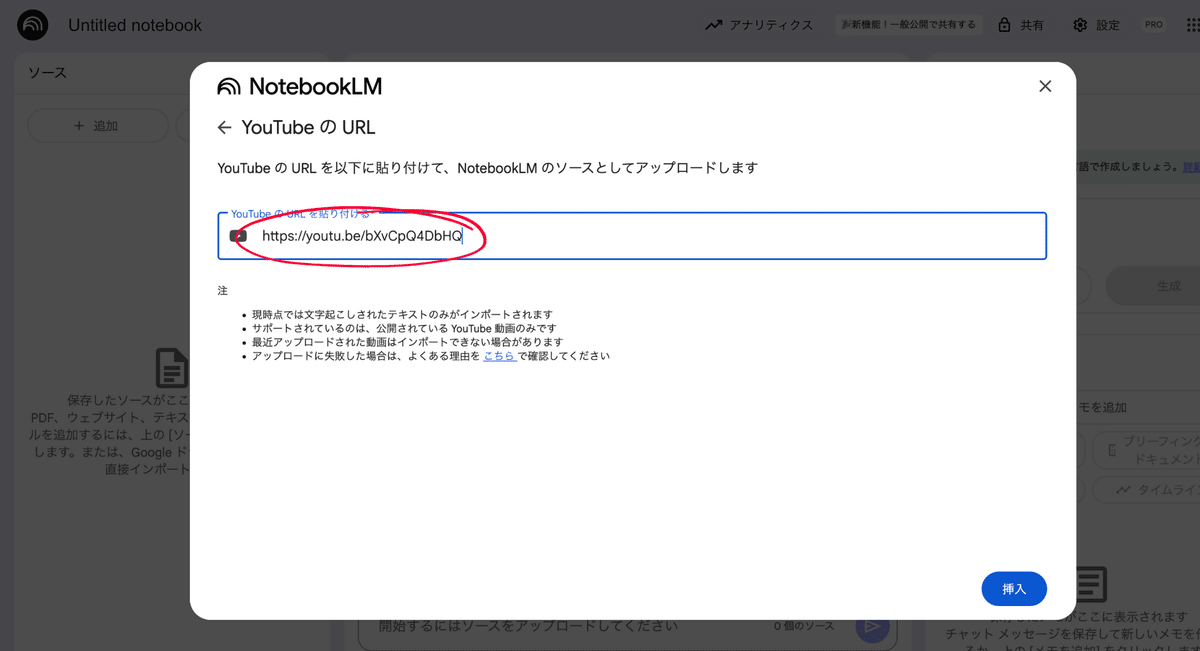Click inside the YouTube URL input field
1200x651 pixels.
[632, 236]
